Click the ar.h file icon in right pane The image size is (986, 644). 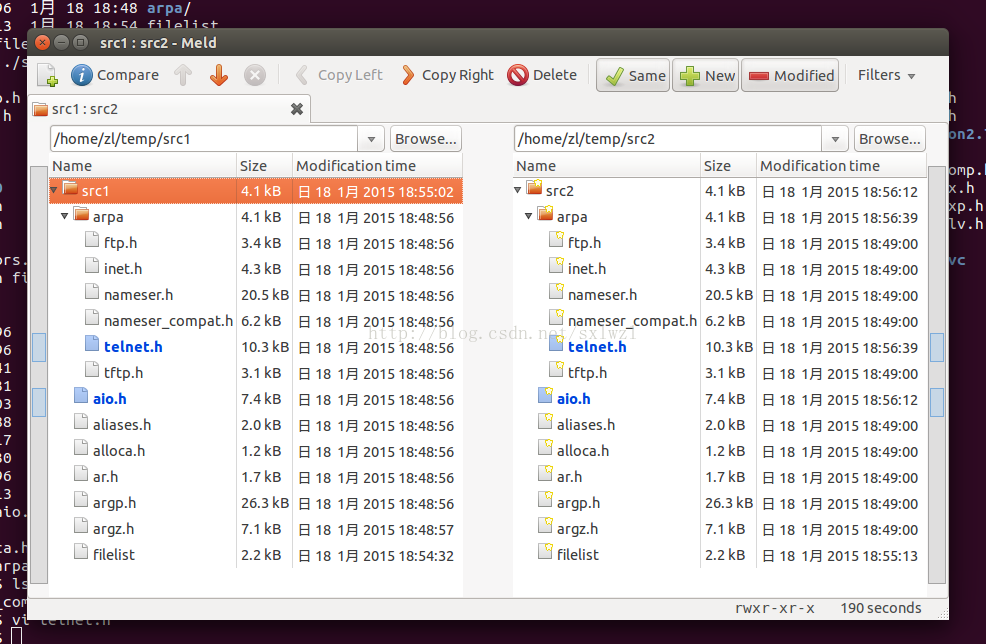pyautogui.click(x=545, y=474)
